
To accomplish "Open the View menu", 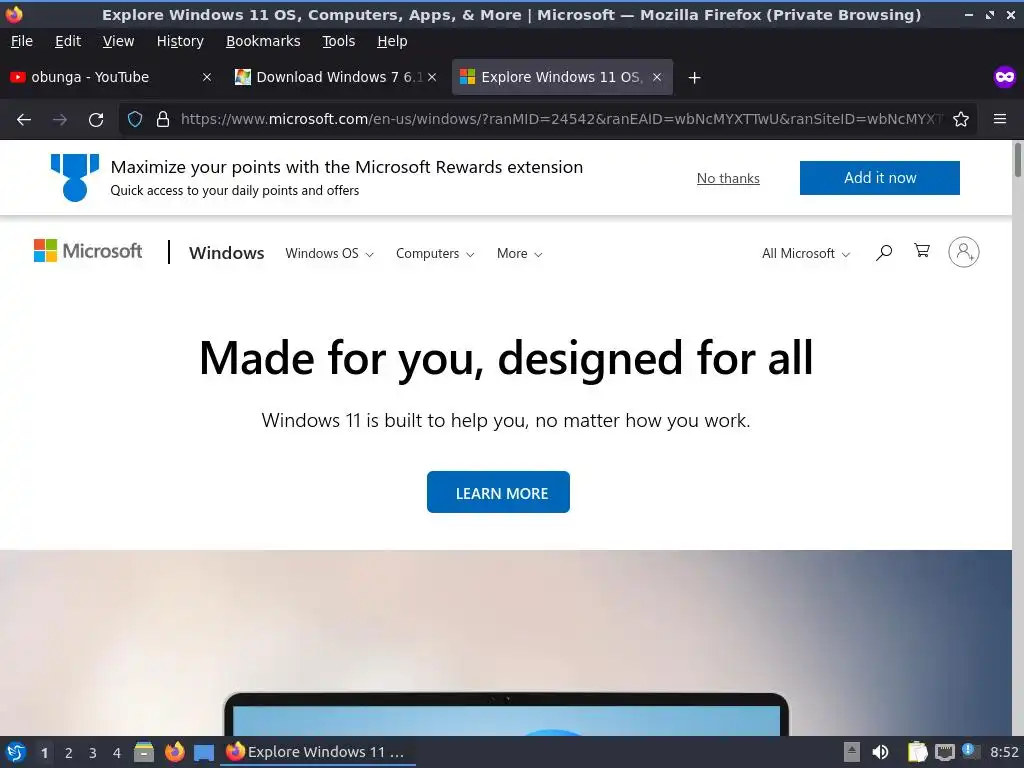I will pos(118,41).
